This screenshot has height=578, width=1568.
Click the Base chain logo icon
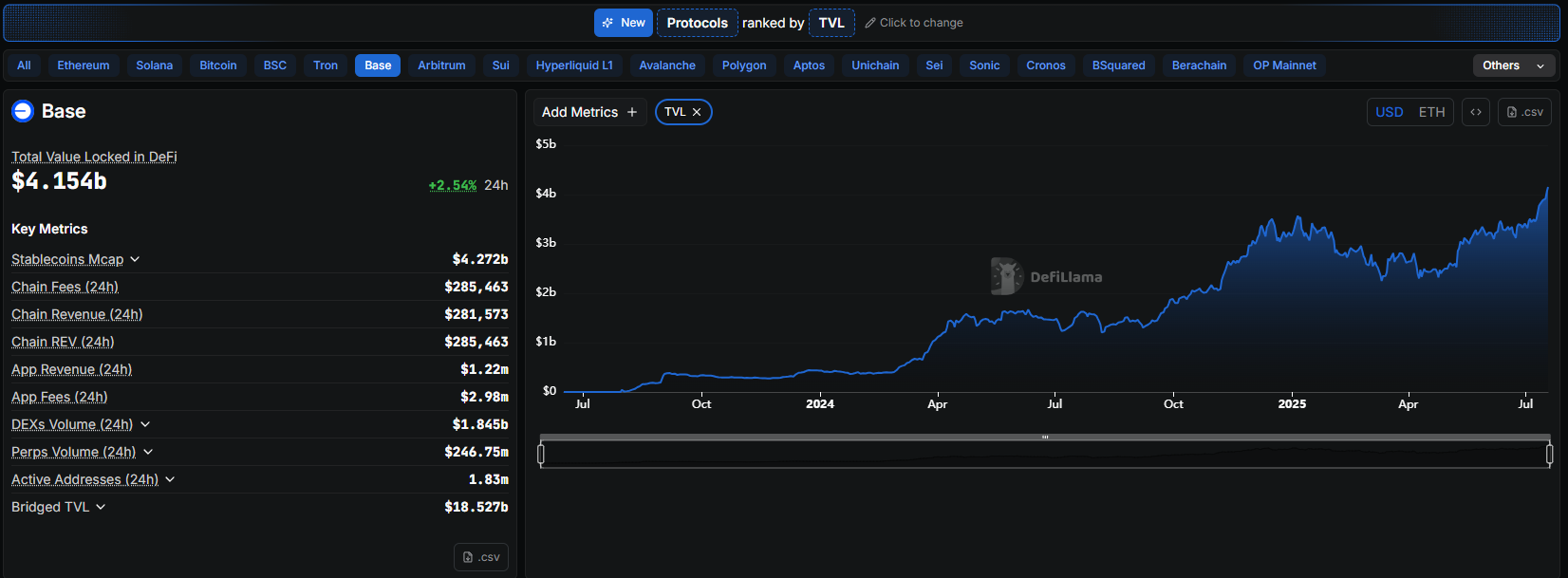pyautogui.click(x=23, y=111)
